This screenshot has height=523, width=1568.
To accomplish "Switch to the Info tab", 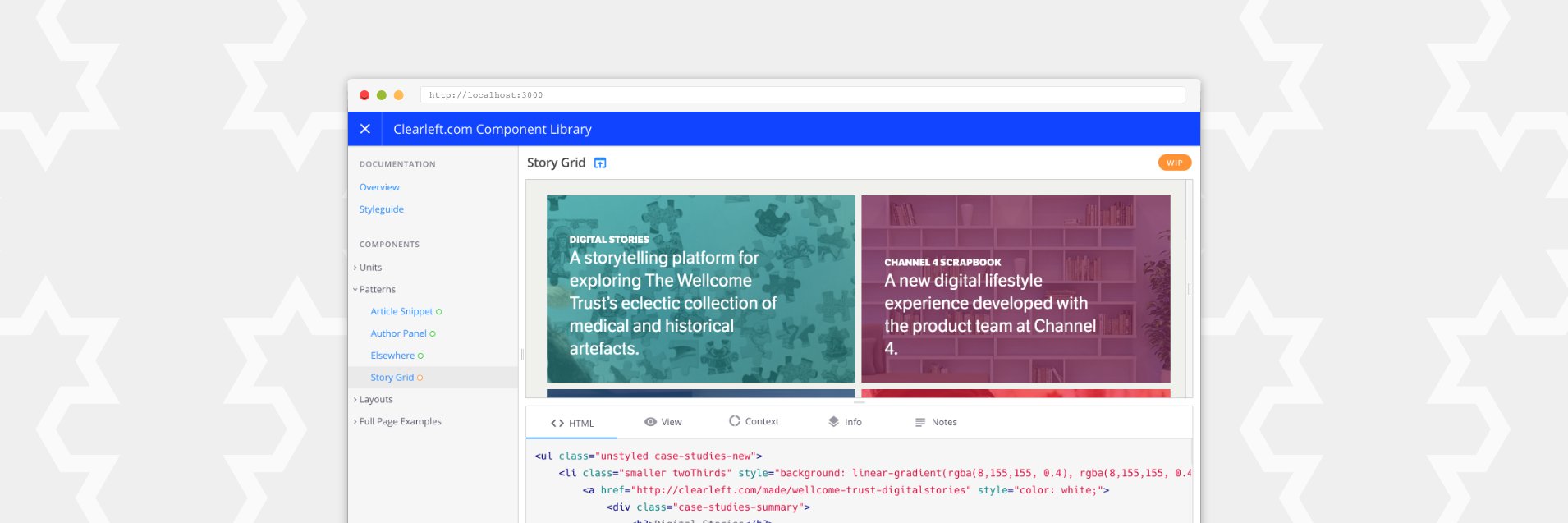I will (x=845, y=422).
